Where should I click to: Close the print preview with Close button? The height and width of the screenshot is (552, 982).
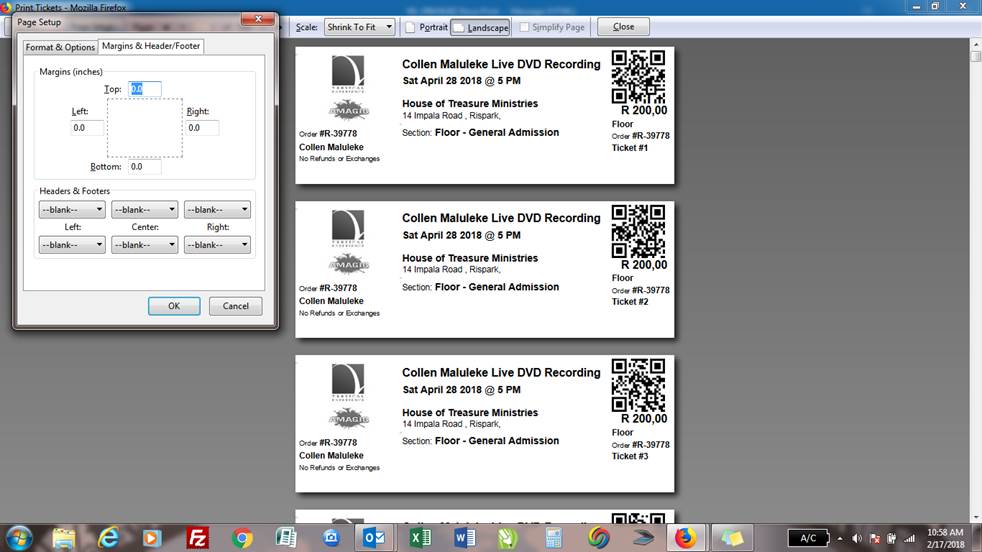[x=623, y=26]
